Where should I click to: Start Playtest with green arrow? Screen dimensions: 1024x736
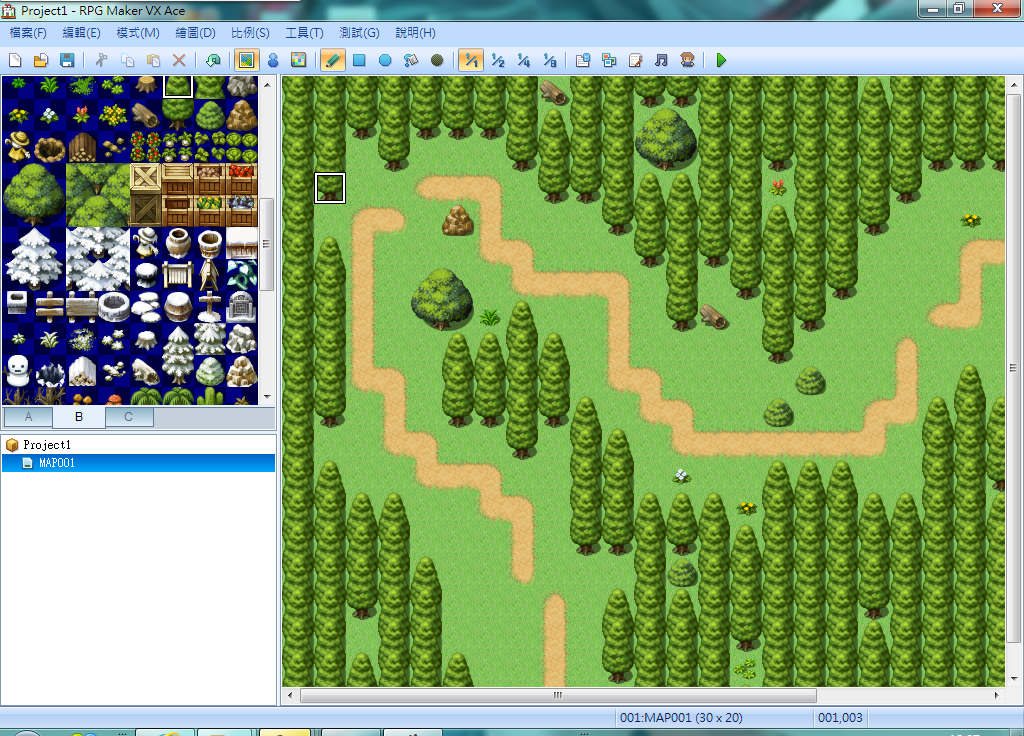[721, 61]
